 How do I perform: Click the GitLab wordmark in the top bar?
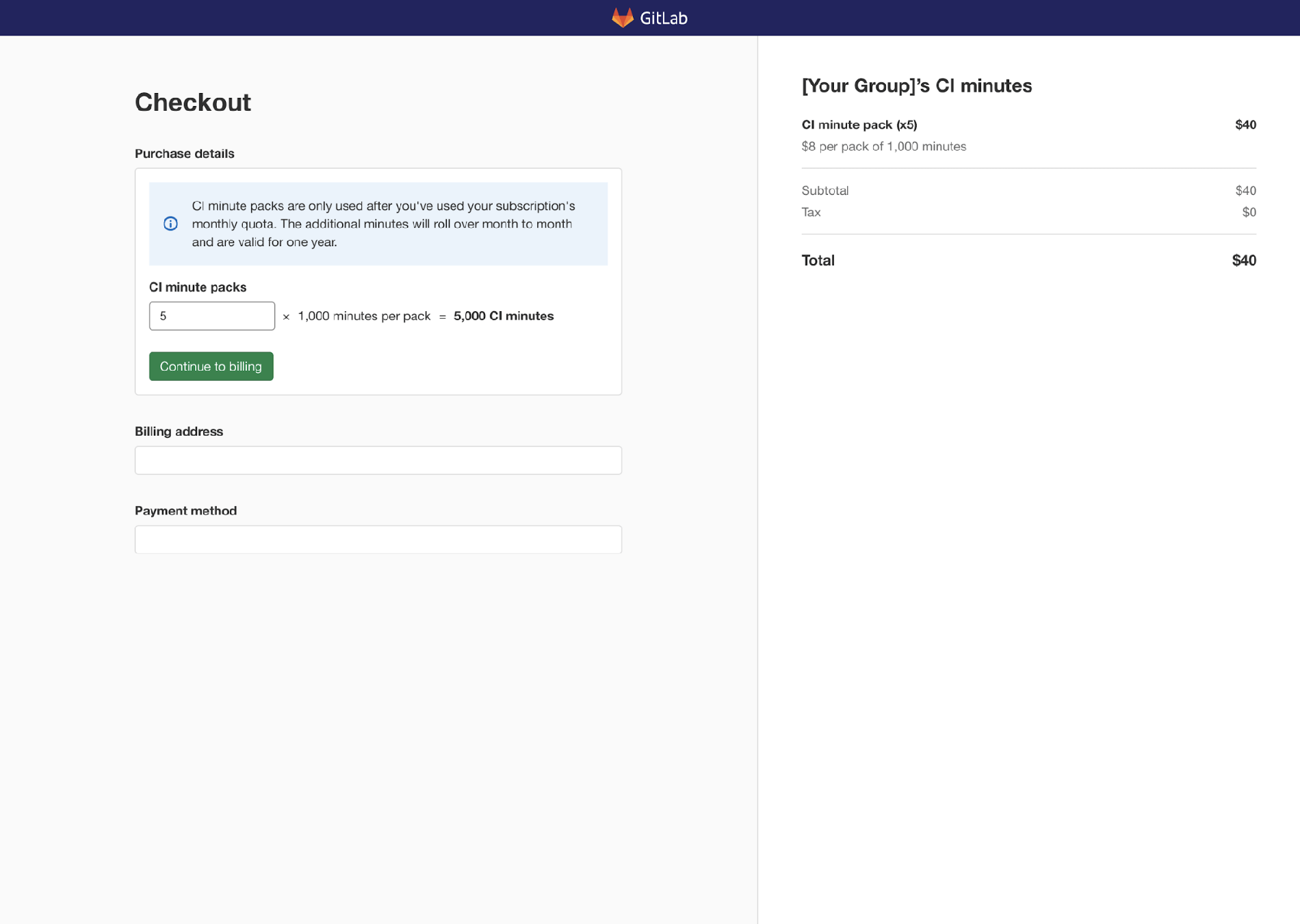point(664,18)
